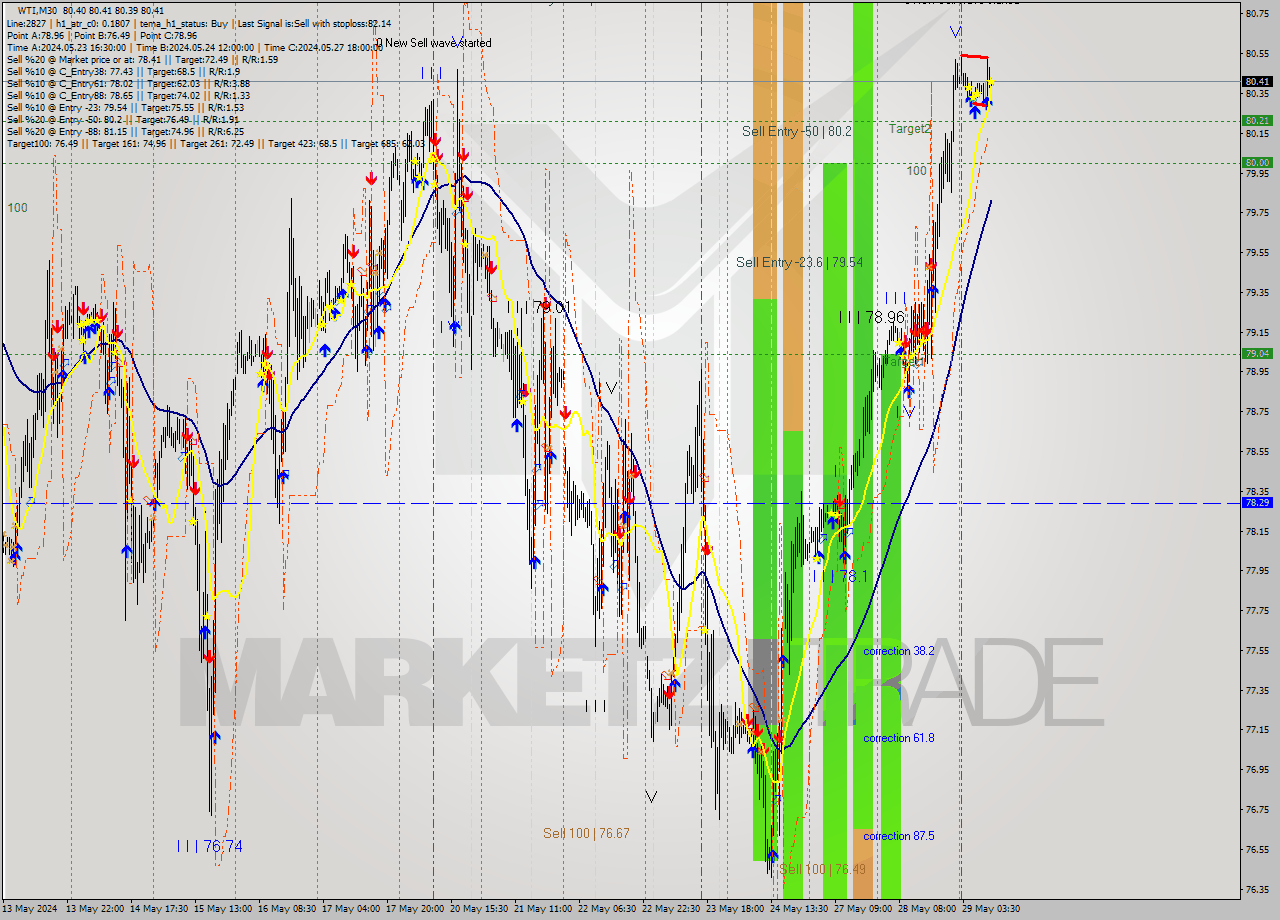
Task: Click 76.35 on the price axis
Action: point(1257,889)
